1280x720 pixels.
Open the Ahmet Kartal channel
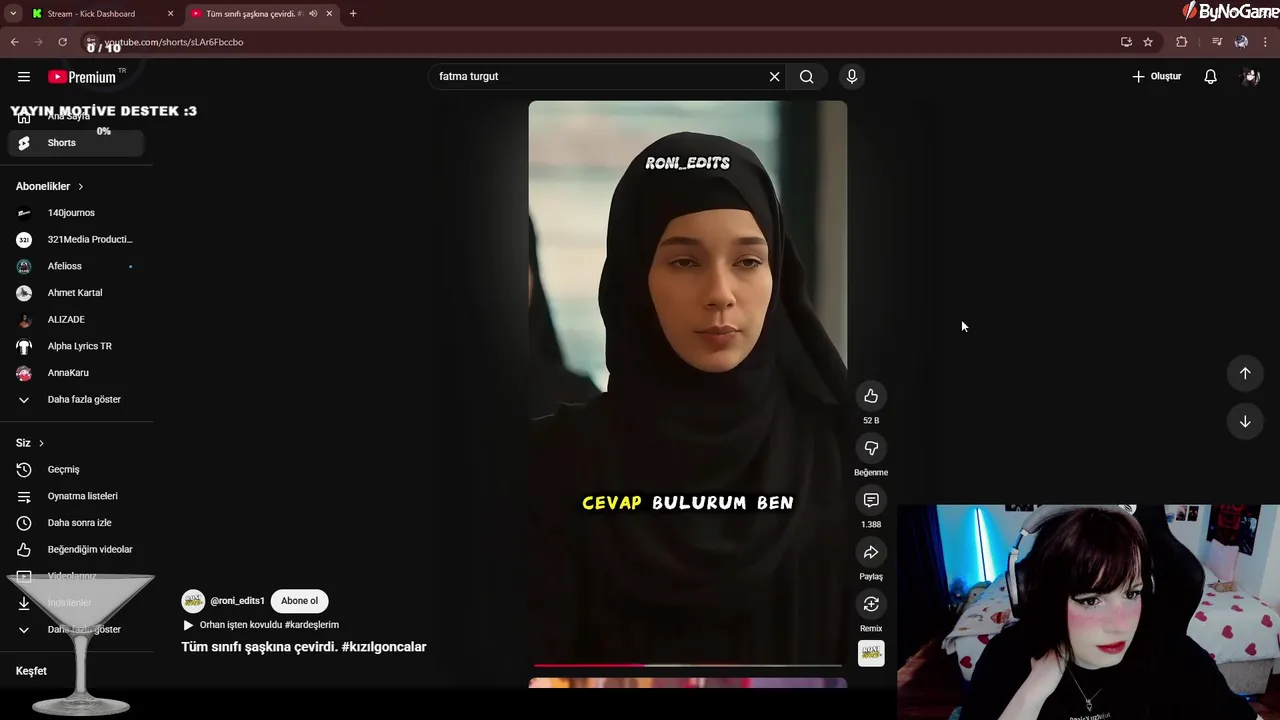click(76, 293)
